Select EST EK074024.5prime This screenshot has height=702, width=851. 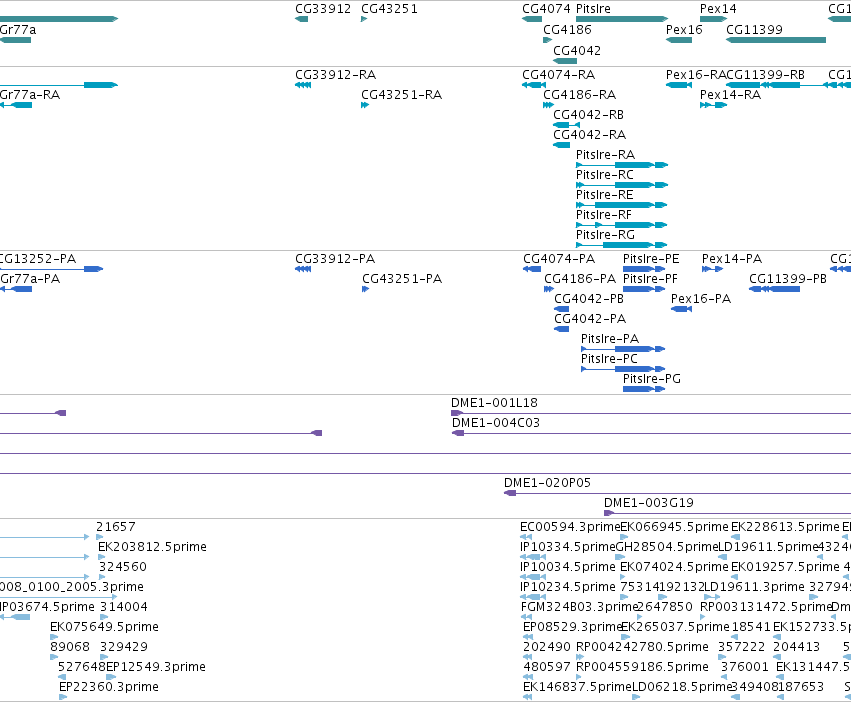pyautogui.click(x=674, y=567)
